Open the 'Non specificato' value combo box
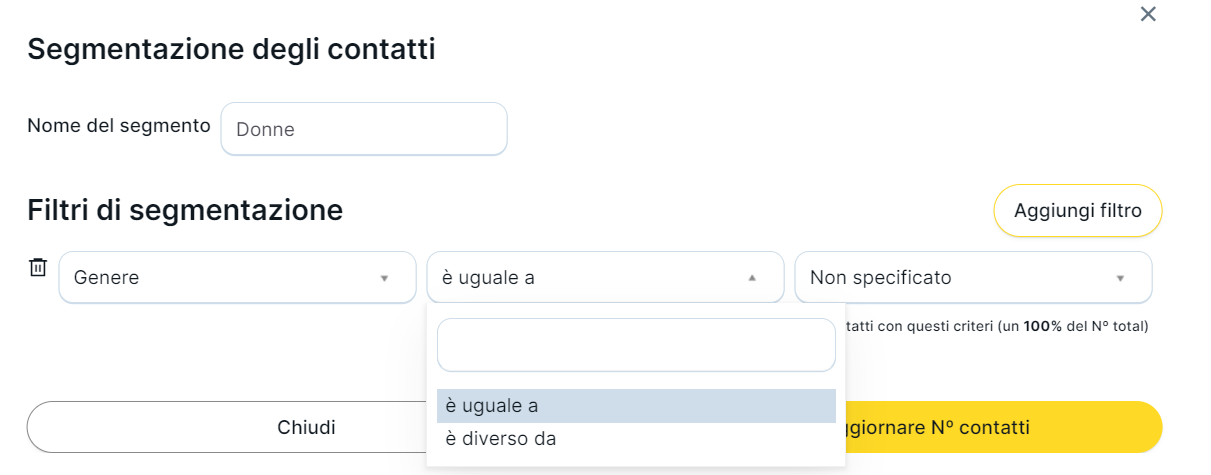Screen dimensions: 1211x475 (x=960, y=278)
